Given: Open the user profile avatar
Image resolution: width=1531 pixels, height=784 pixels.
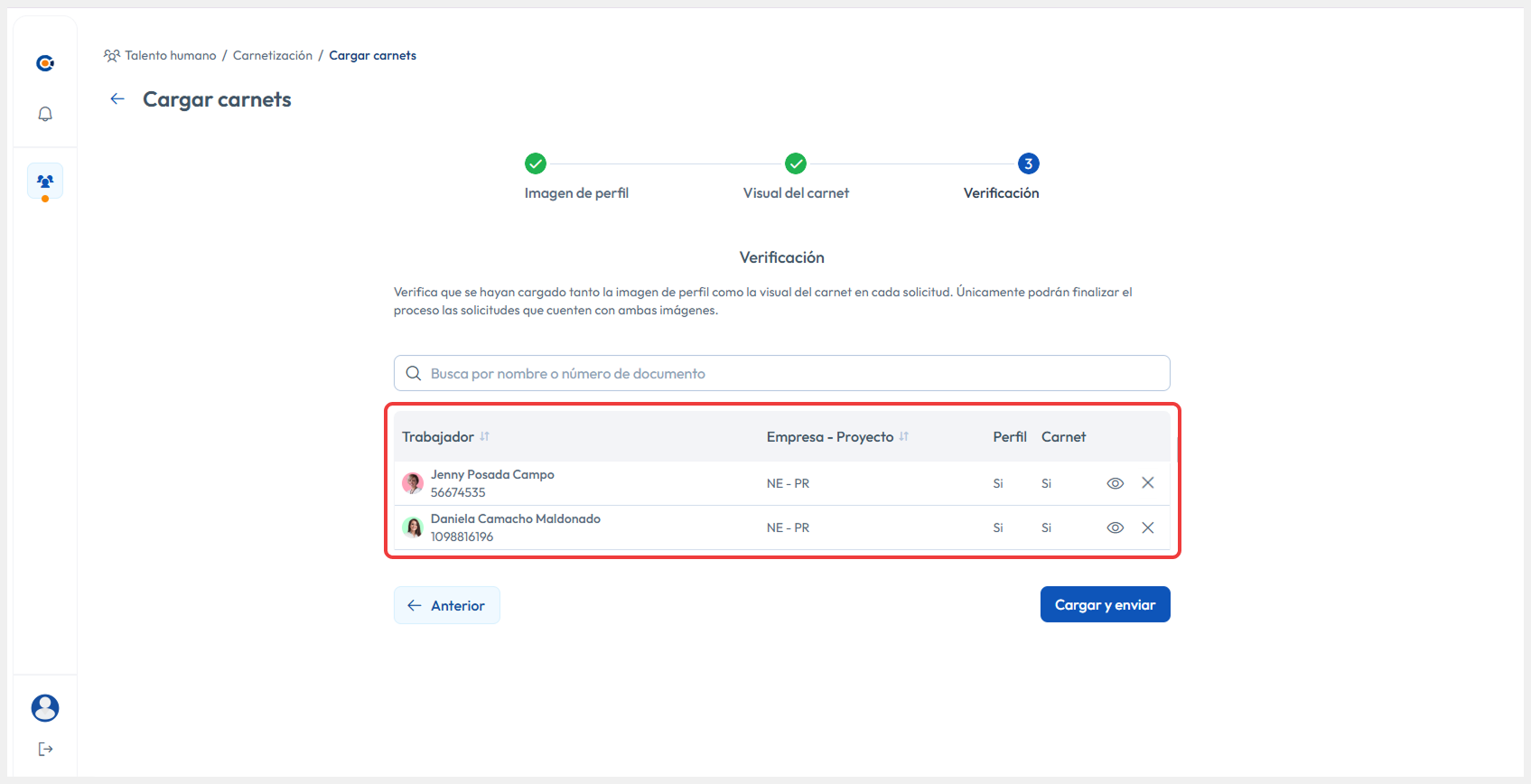Looking at the screenshot, I should click(x=45, y=708).
